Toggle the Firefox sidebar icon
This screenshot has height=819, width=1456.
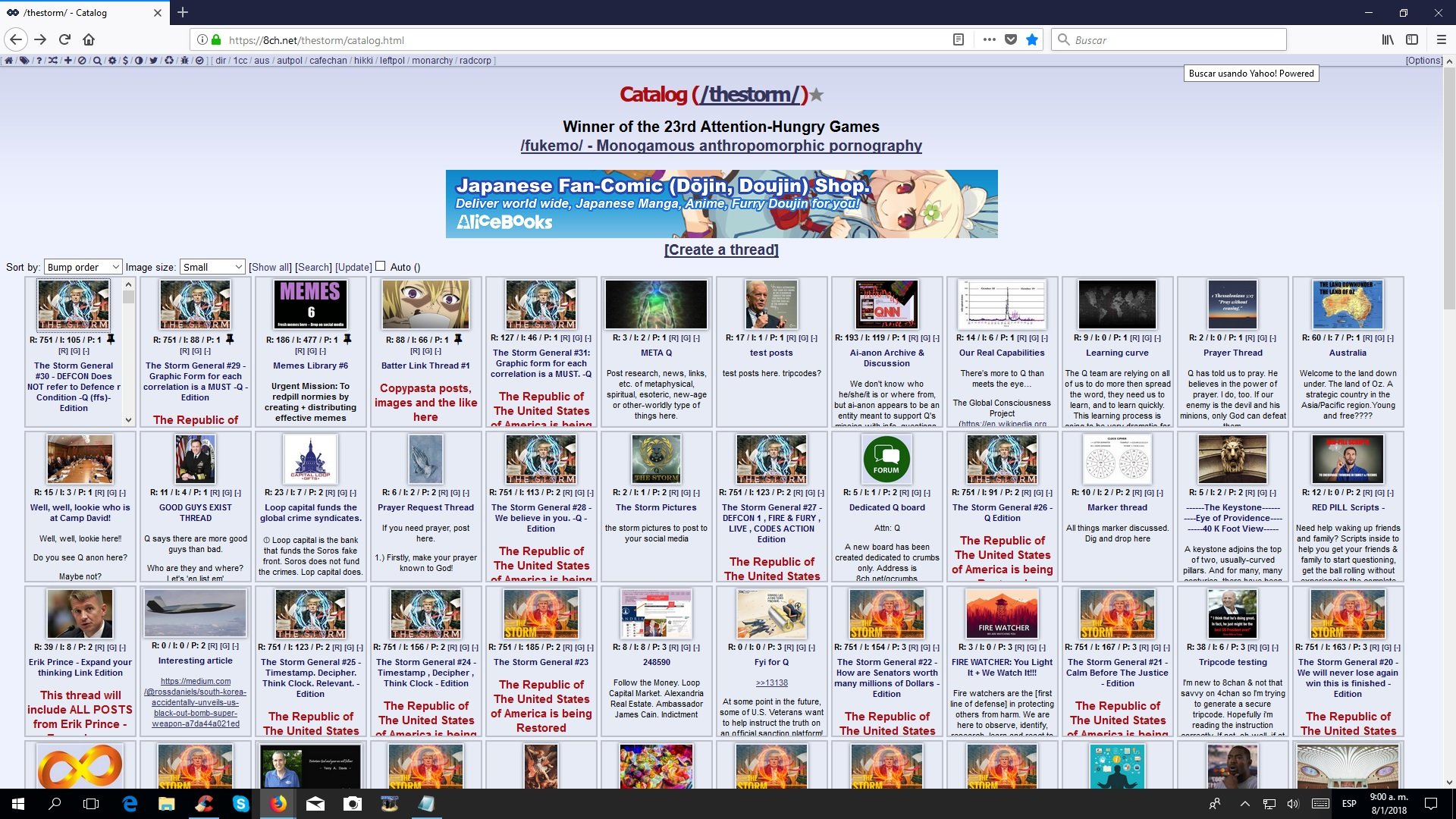(1412, 39)
